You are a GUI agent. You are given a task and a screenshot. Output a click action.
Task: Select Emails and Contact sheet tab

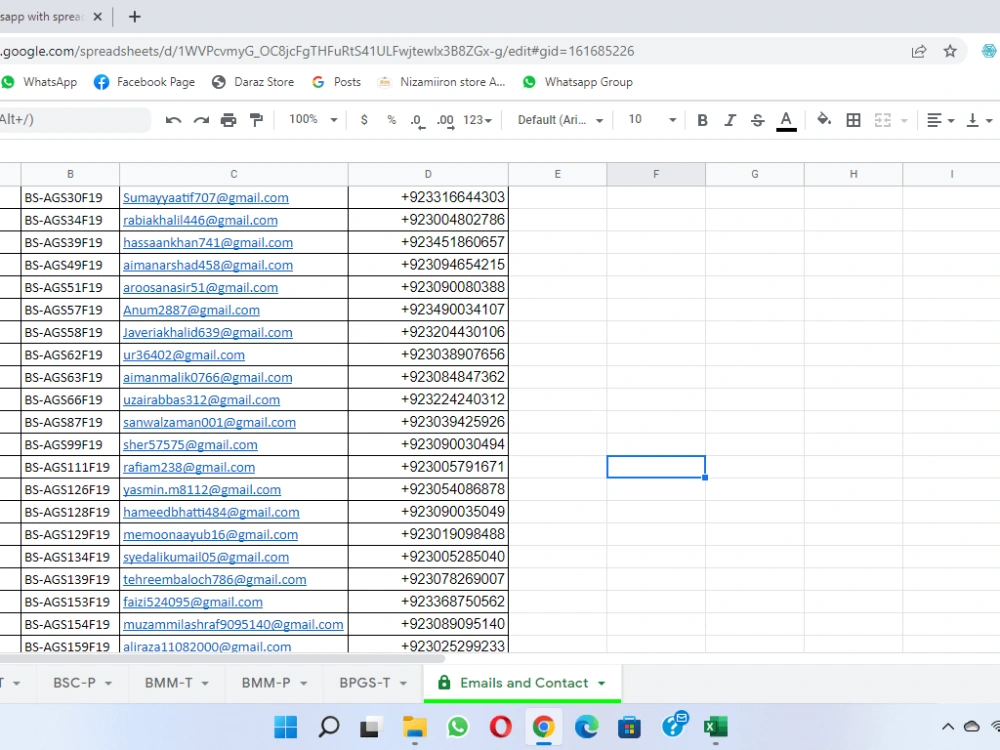coord(524,682)
